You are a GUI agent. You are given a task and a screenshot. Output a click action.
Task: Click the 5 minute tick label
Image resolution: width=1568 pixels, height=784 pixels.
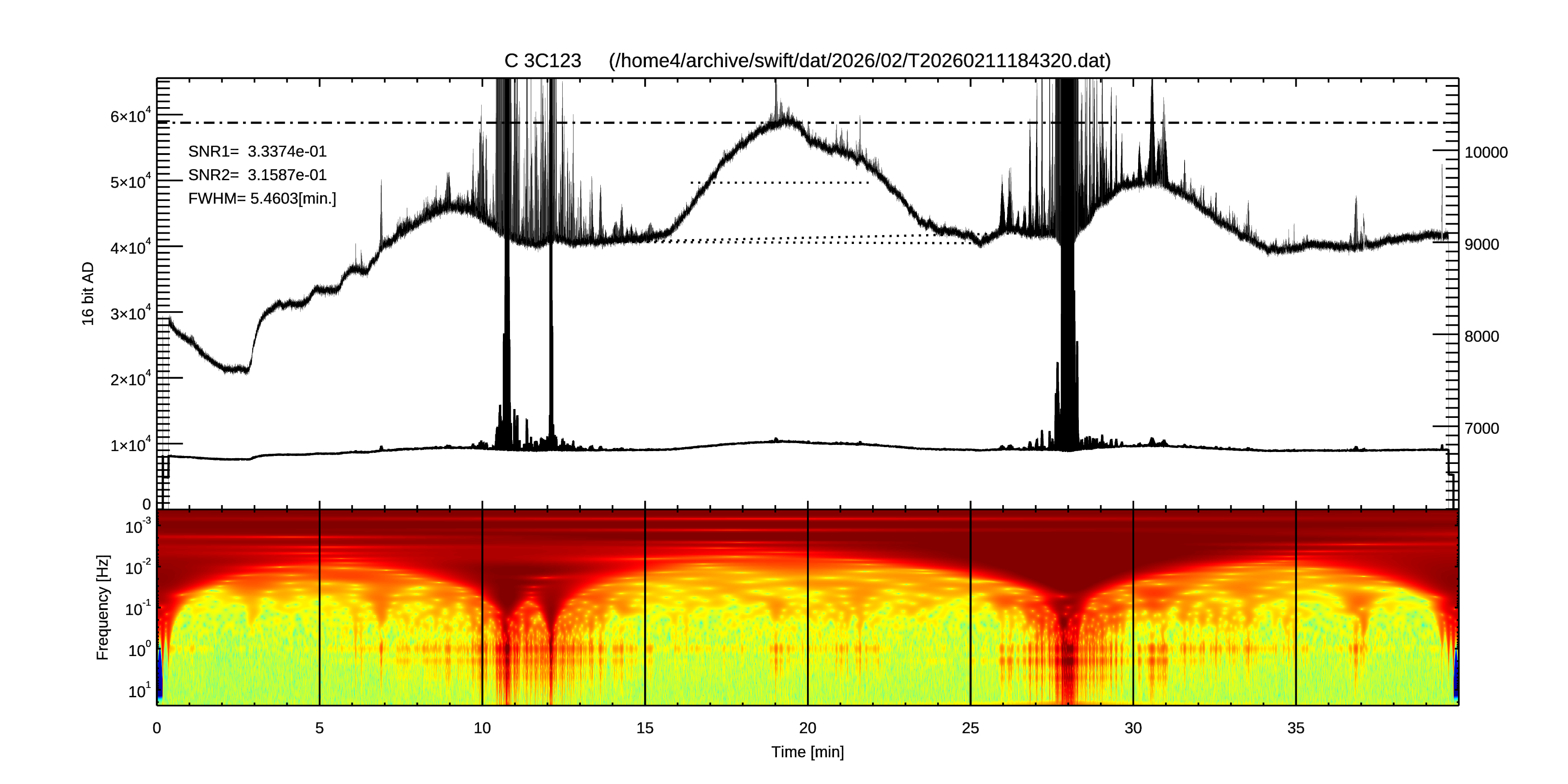pyautogui.click(x=319, y=728)
